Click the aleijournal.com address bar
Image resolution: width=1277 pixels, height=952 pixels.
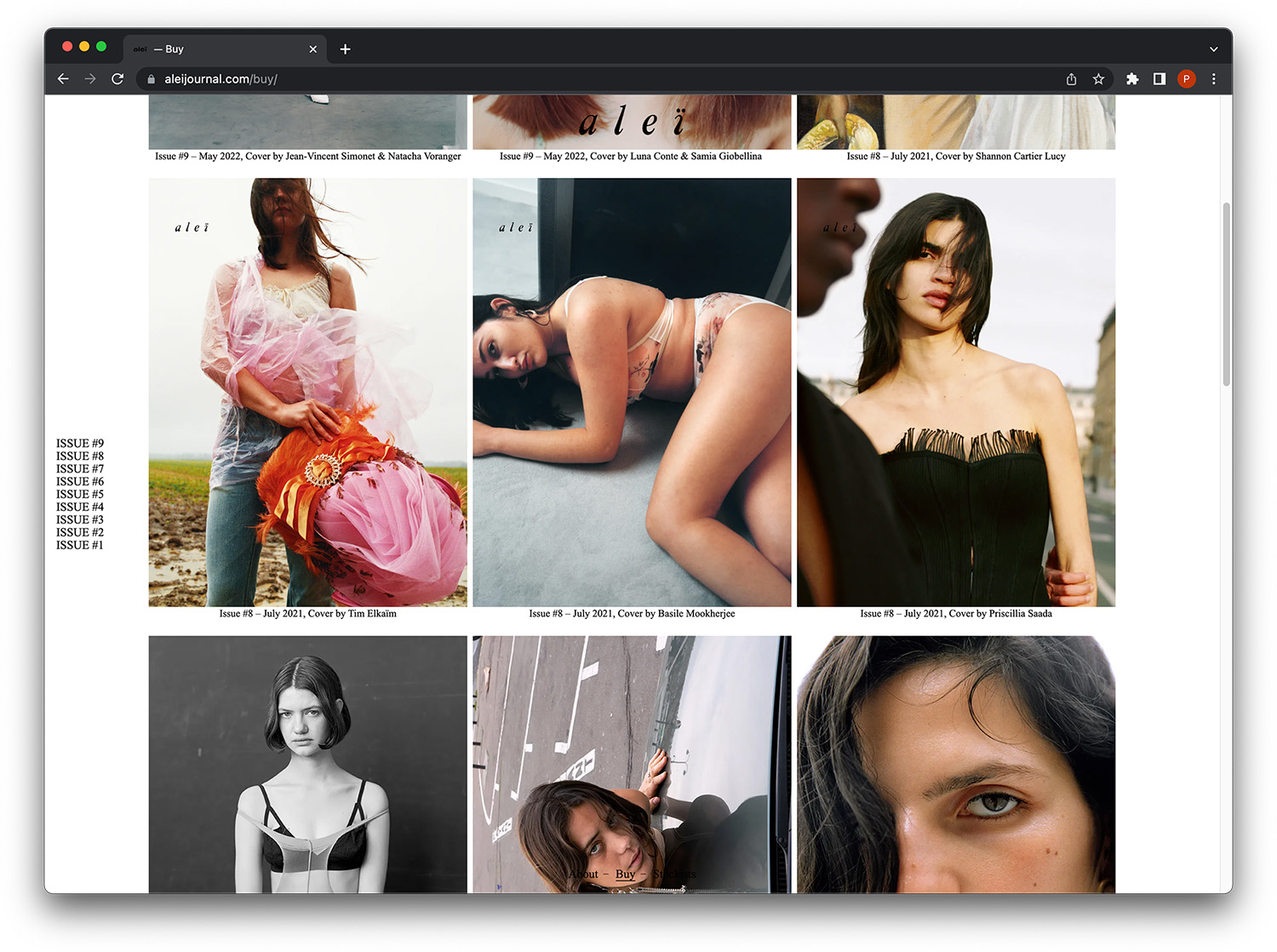(596, 79)
